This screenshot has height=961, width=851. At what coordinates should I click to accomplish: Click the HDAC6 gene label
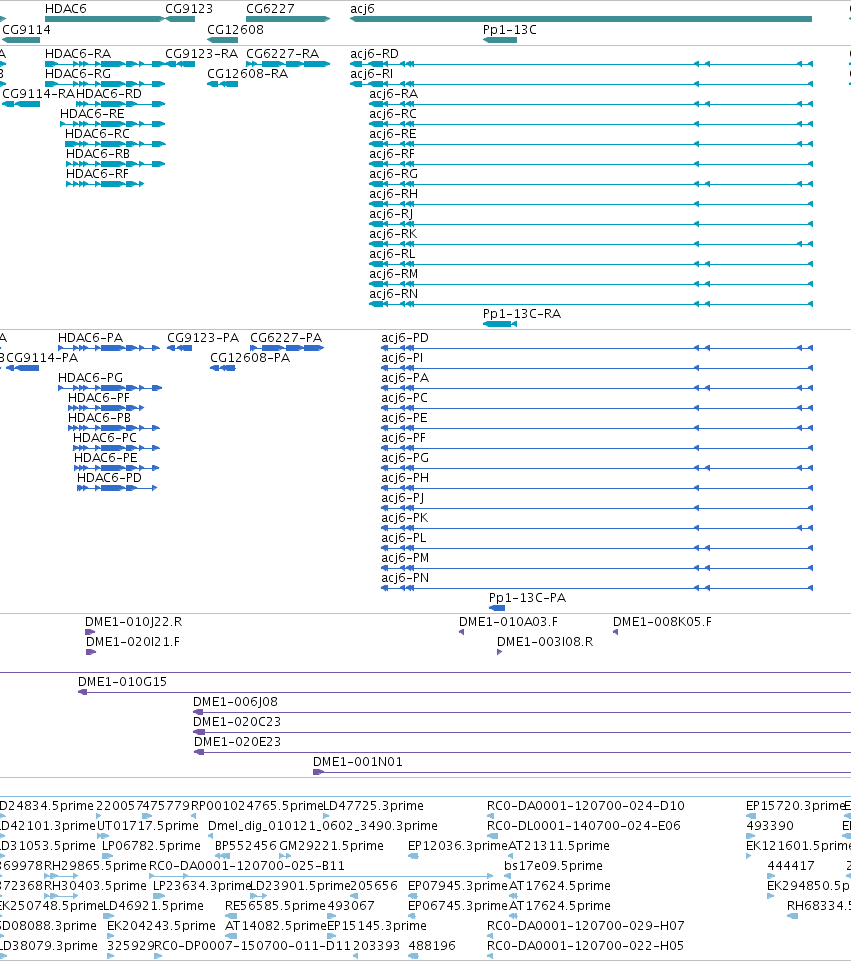pos(66,9)
